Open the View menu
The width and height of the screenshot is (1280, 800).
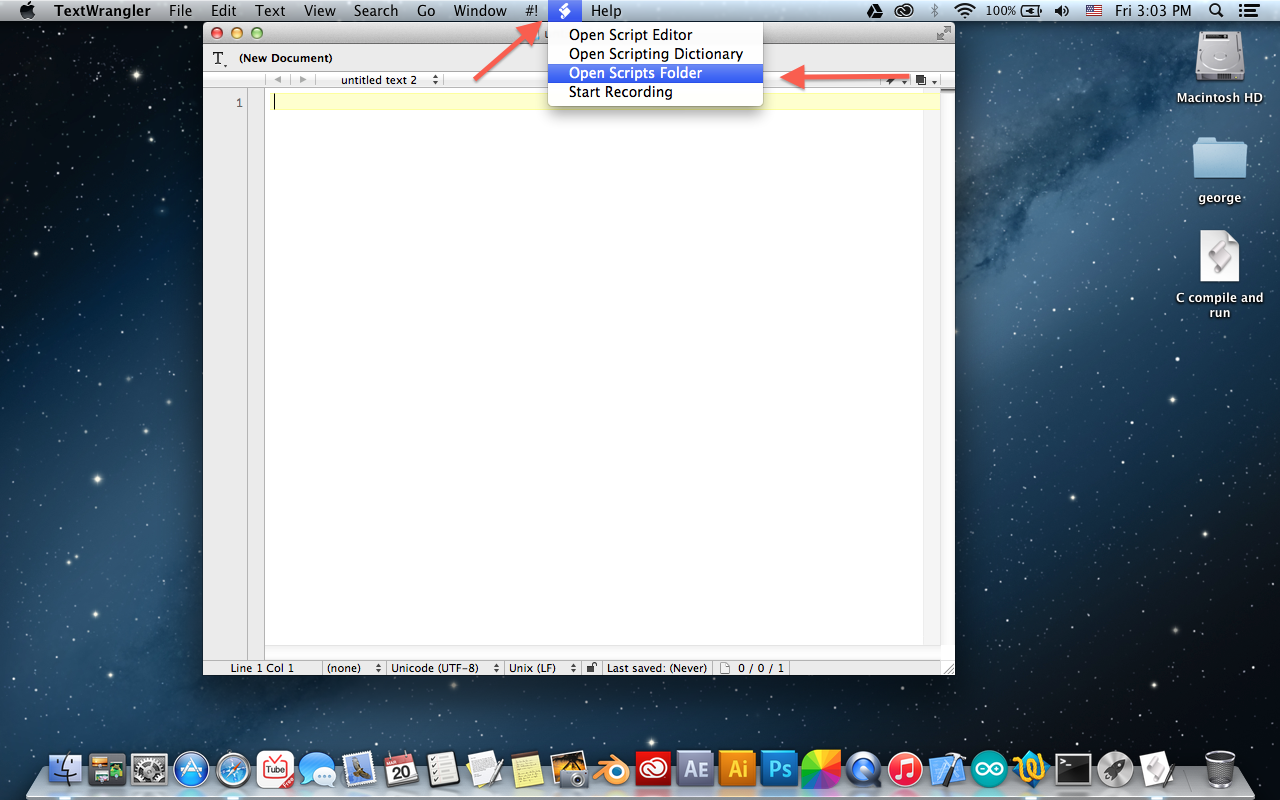coord(320,11)
